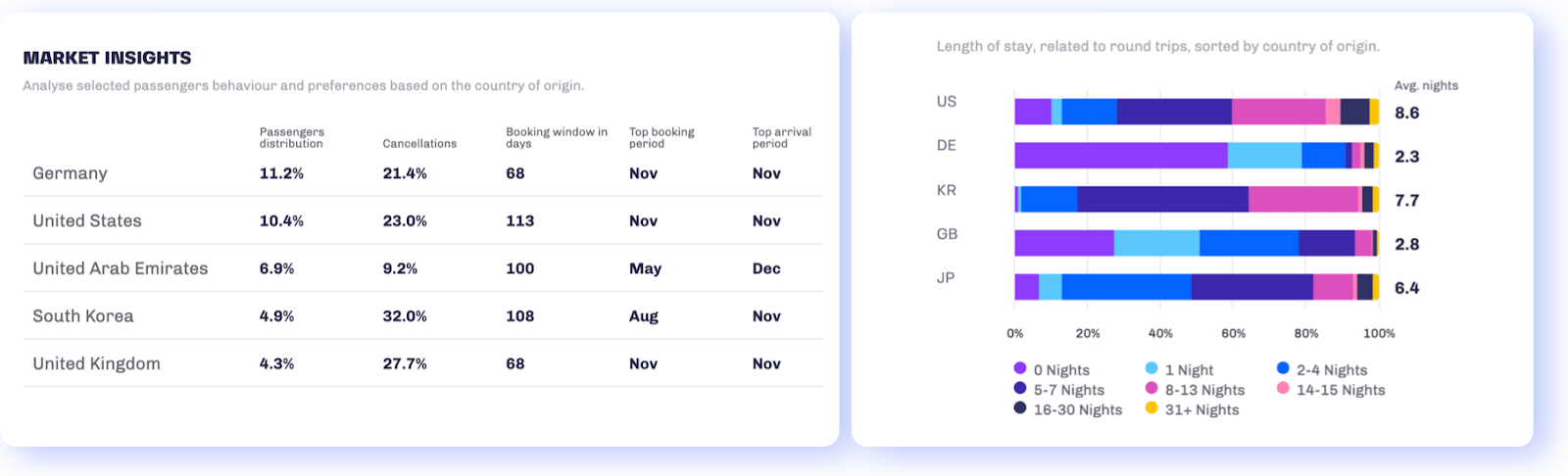This screenshot has width=1568, height=476.
Task: Toggle the 0 Nights legend dot
Action: pos(1020,368)
